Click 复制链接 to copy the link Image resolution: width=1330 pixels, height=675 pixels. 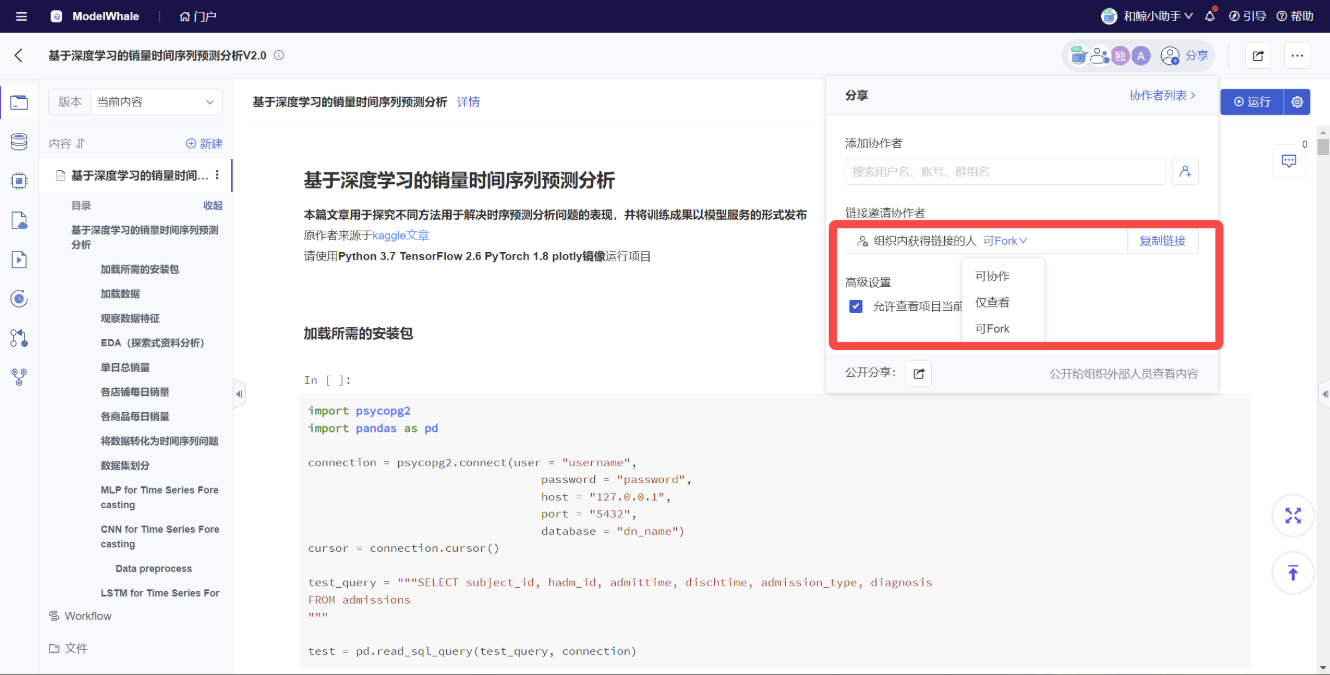[1163, 241]
